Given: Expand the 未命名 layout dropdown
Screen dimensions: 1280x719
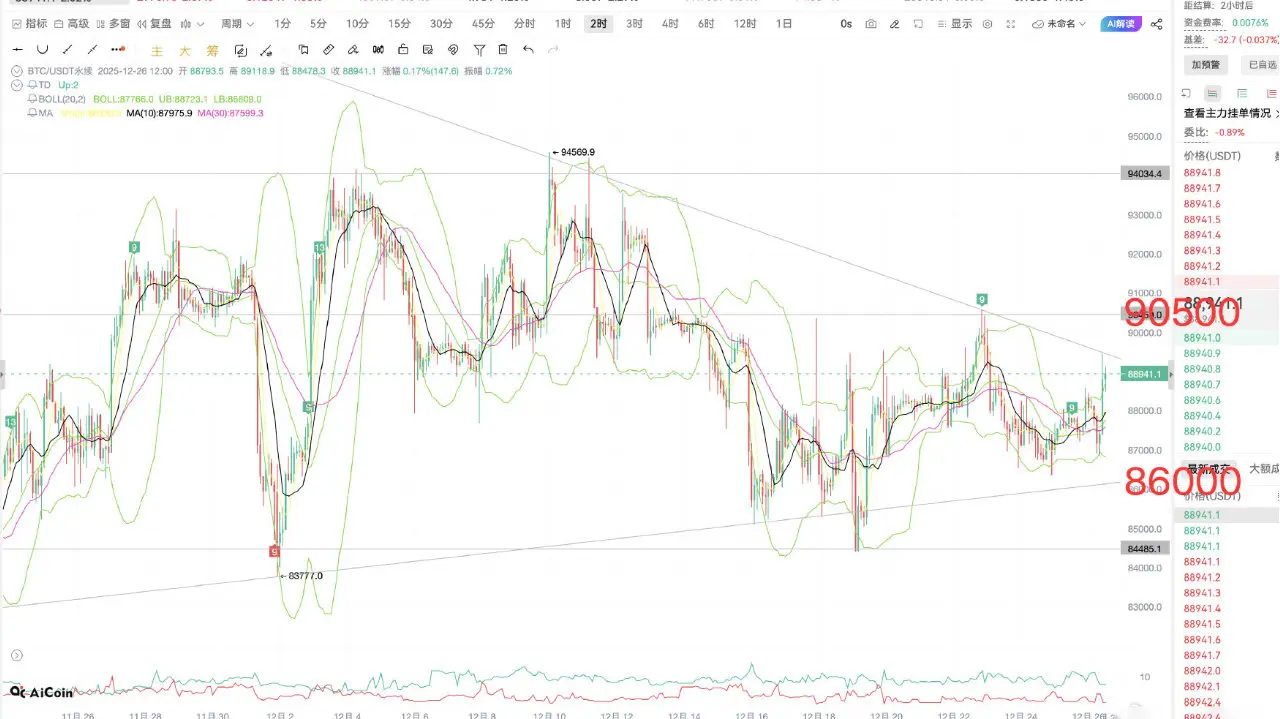Looking at the screenshot, I should tap(1059, 24).
